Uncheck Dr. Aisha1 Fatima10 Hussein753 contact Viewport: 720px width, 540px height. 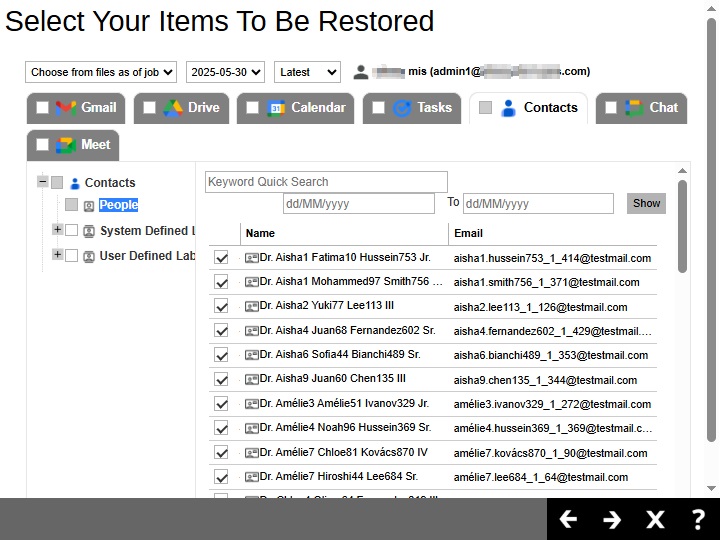coord(221,258)
